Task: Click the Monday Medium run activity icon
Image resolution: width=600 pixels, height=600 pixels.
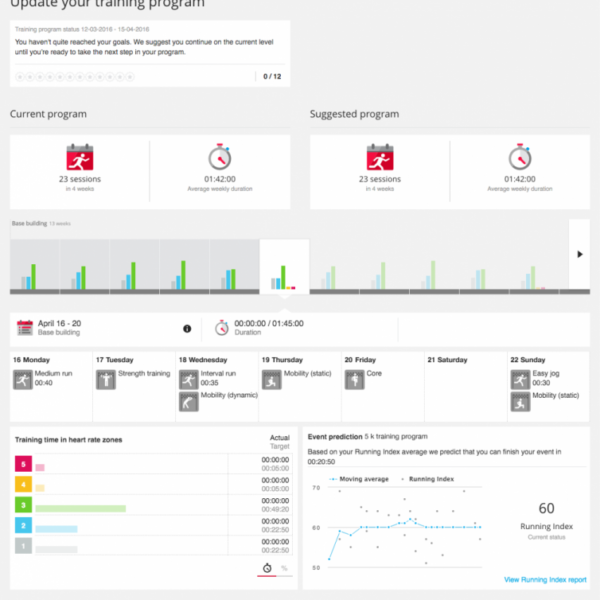Action: 22,379
